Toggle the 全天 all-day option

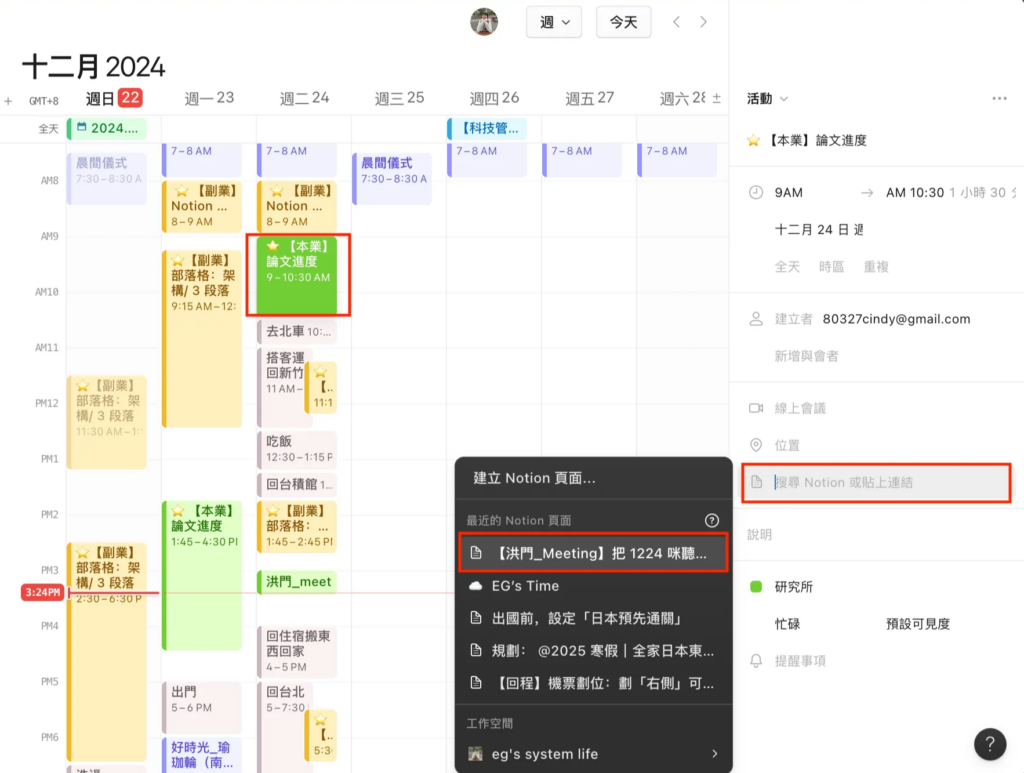pos(787,267)
